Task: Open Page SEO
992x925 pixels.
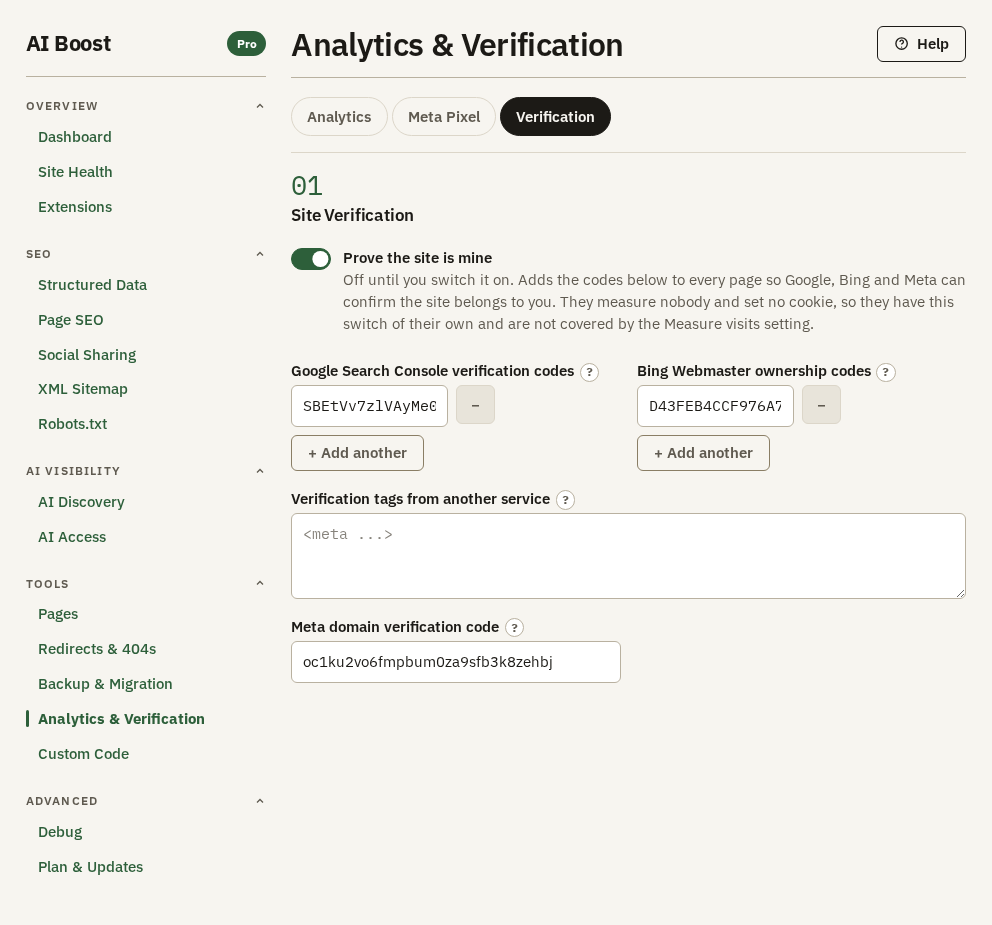Action: (71, 320)
